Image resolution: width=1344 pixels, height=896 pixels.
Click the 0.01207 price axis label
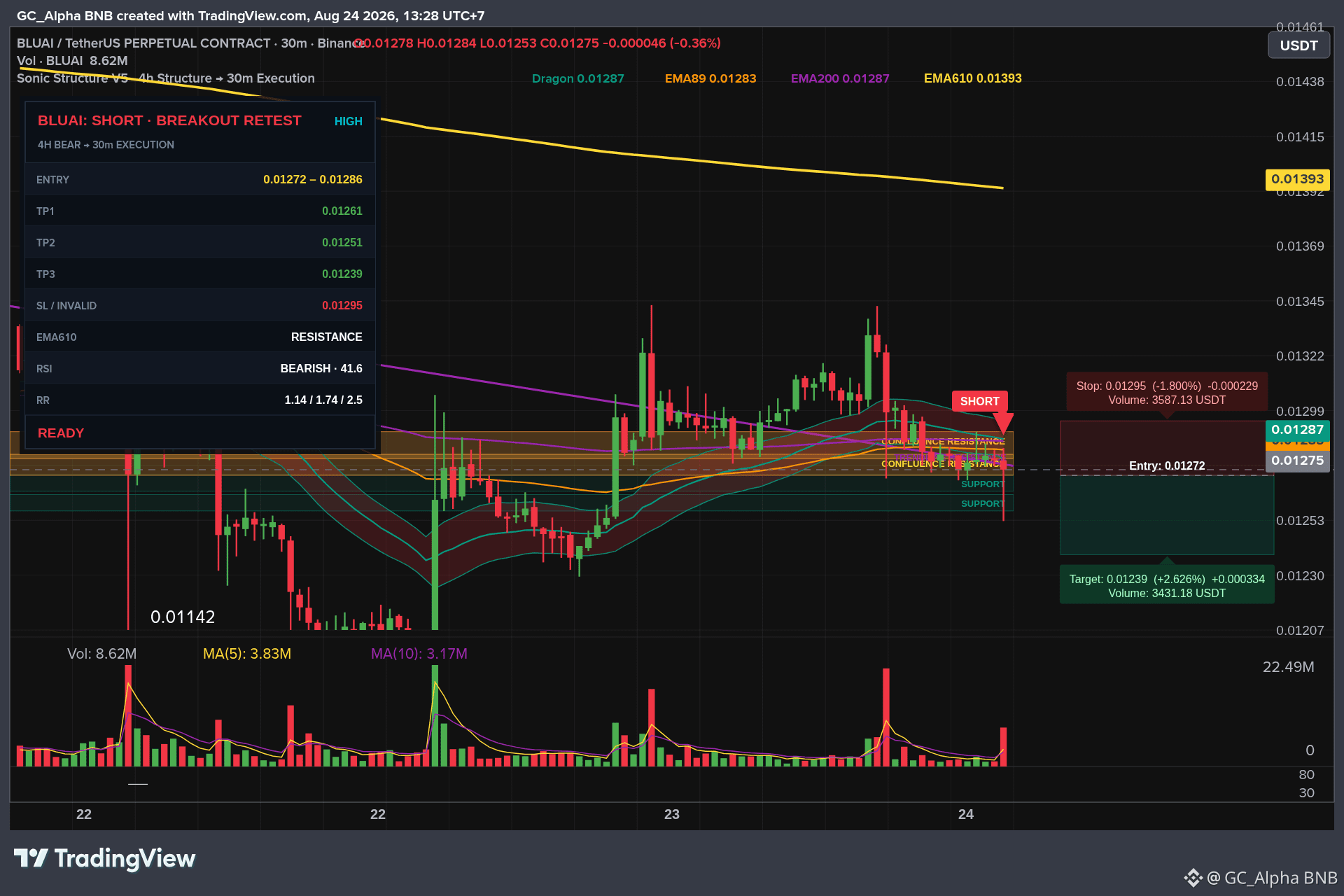(1300, 631)
